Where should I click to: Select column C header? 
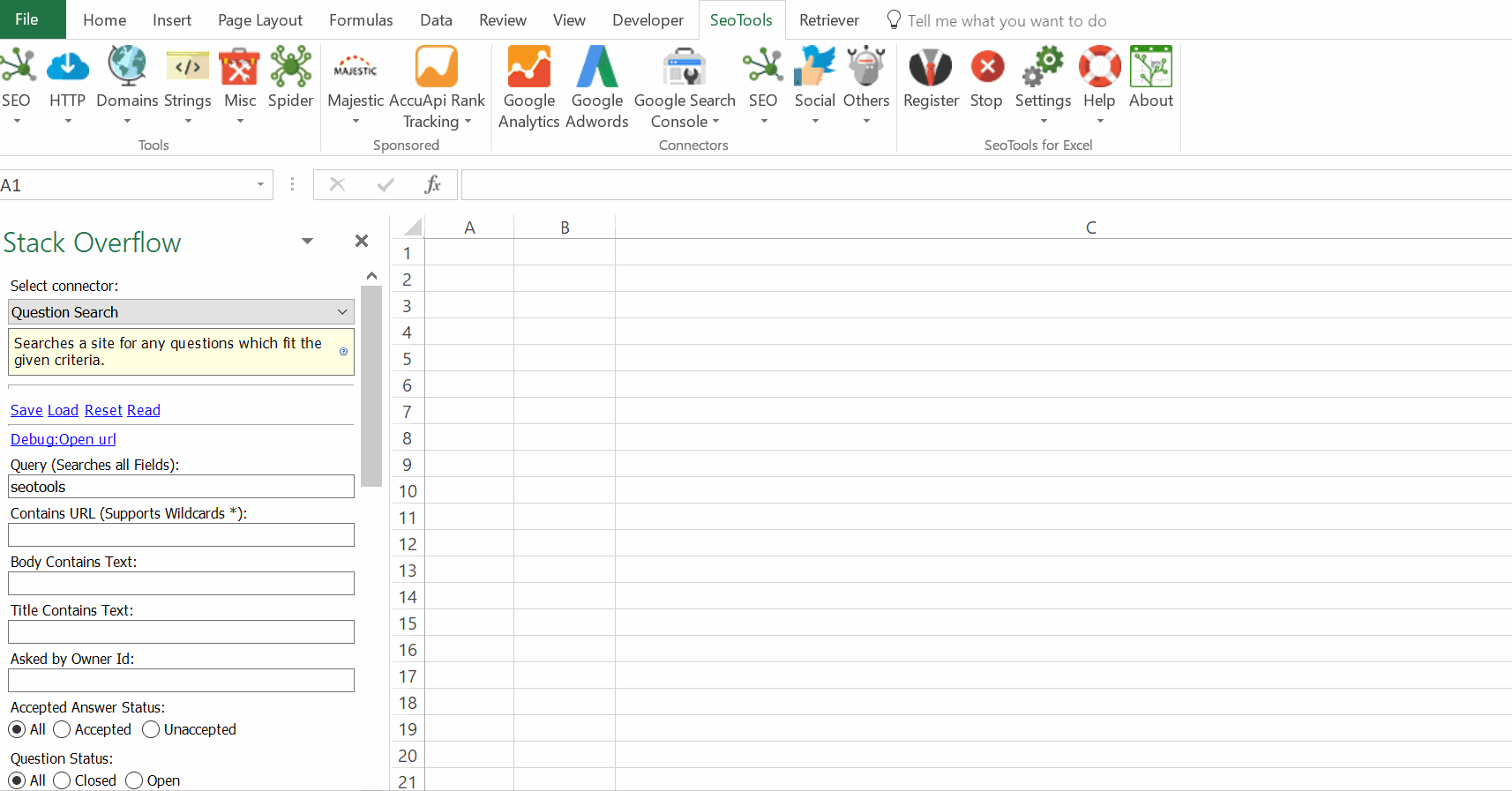coord(1063,228)
